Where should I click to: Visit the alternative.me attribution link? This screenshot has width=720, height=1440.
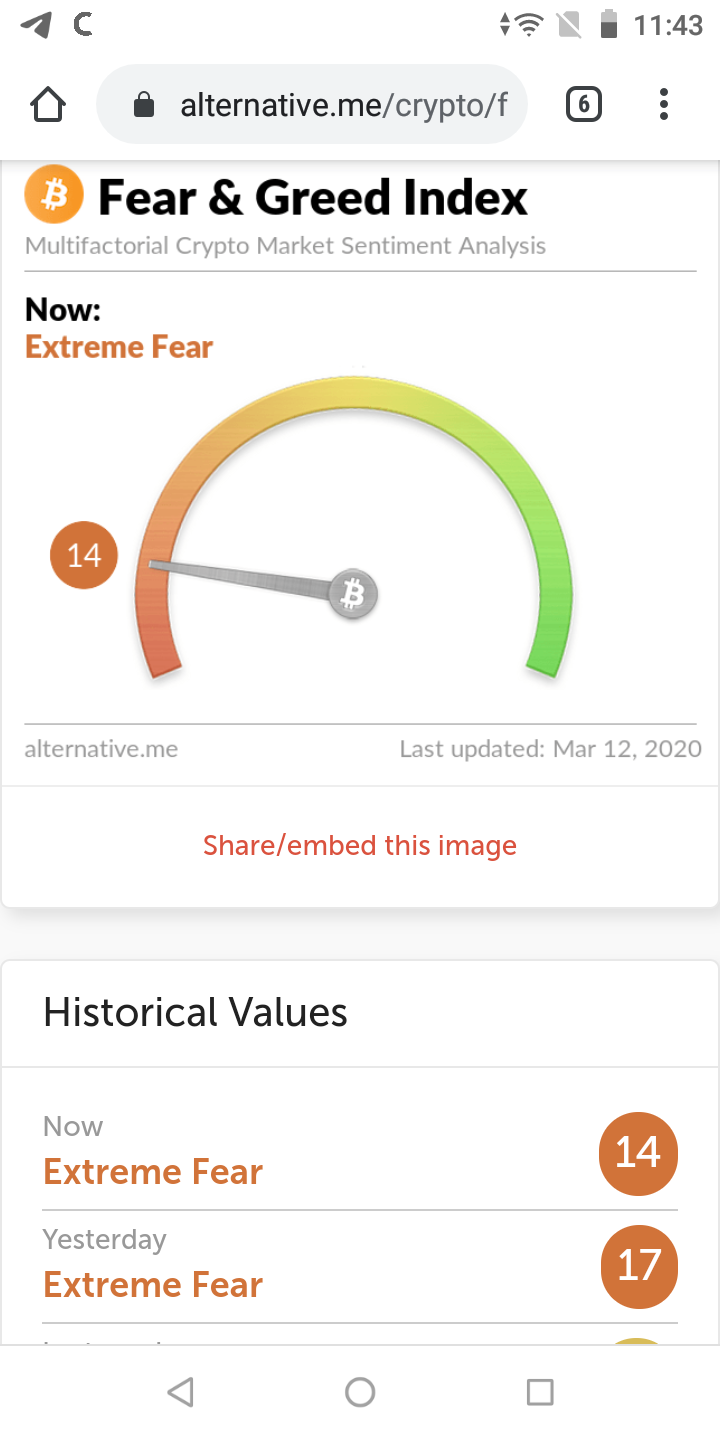pos(100,748)
